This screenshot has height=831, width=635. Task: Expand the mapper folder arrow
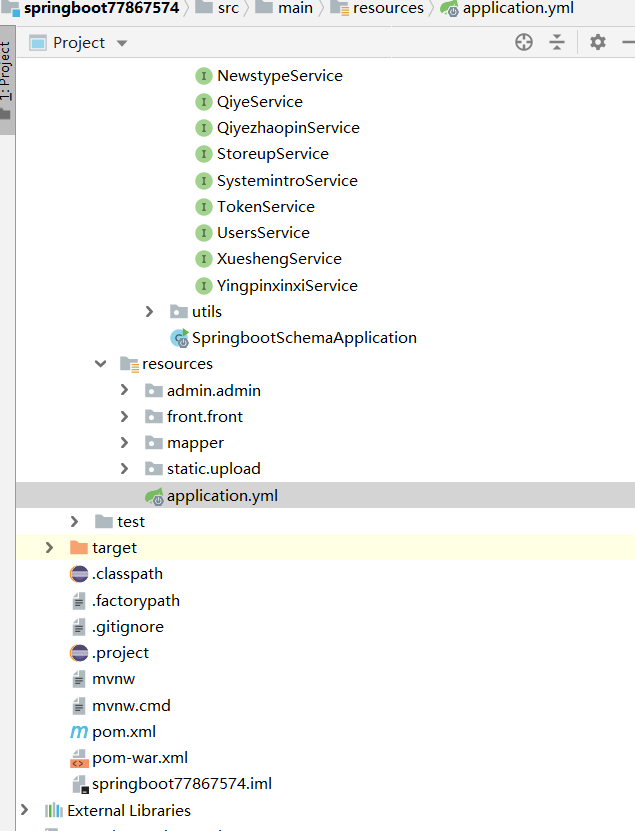(124, 443)
